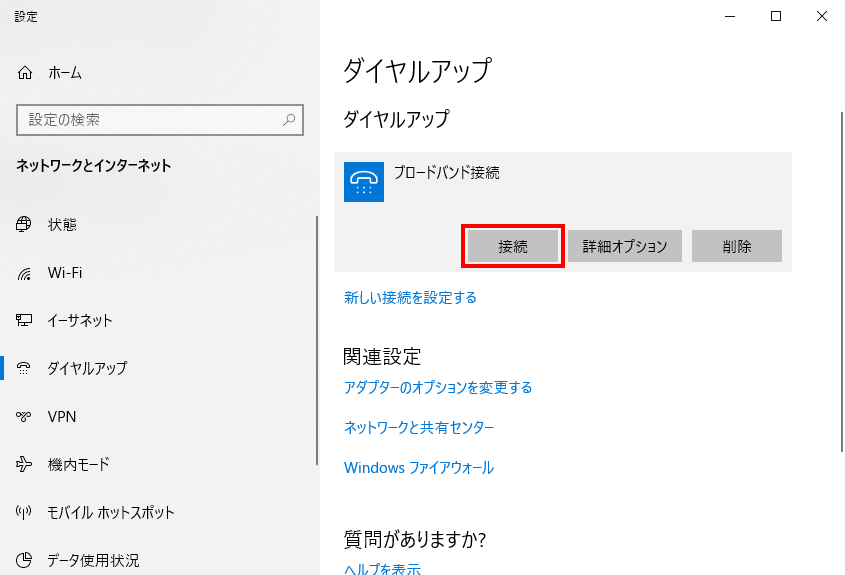
Task: Open the Wi-Fi settings section
Action: pos(65,273)
